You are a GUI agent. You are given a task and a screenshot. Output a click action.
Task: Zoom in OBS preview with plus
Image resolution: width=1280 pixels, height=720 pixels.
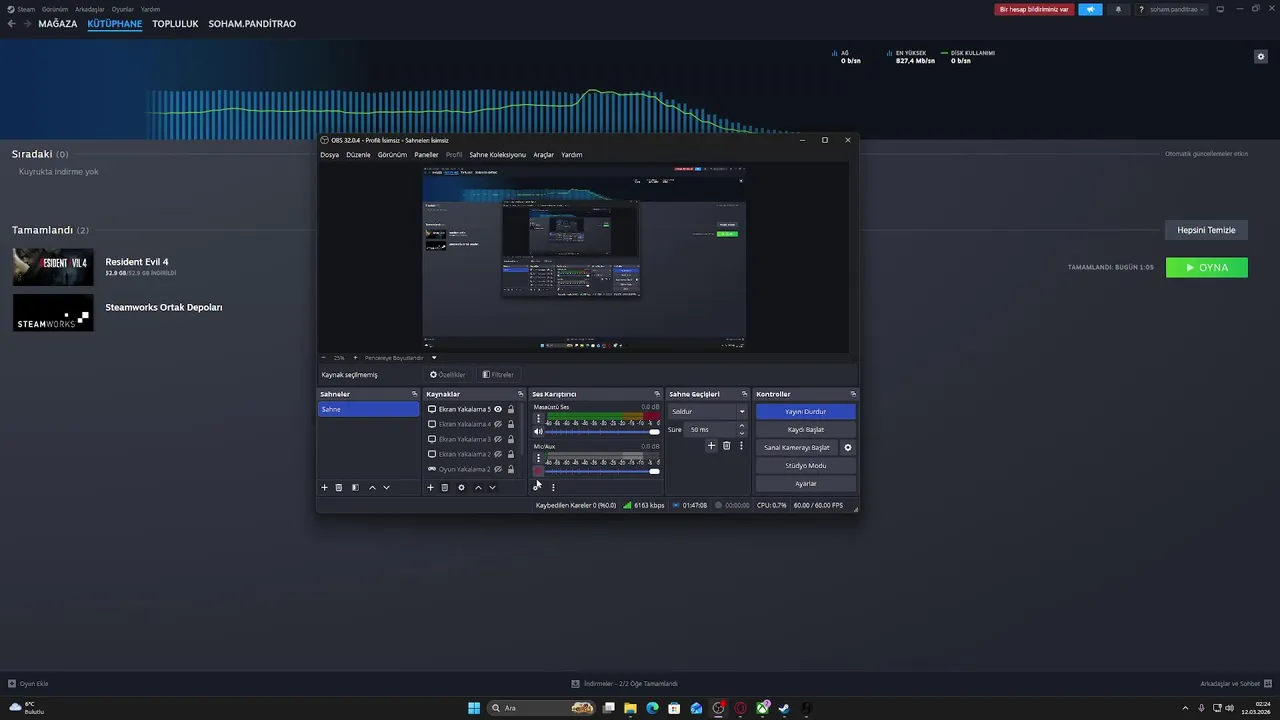pyautogui.click(x=355, y=357)
